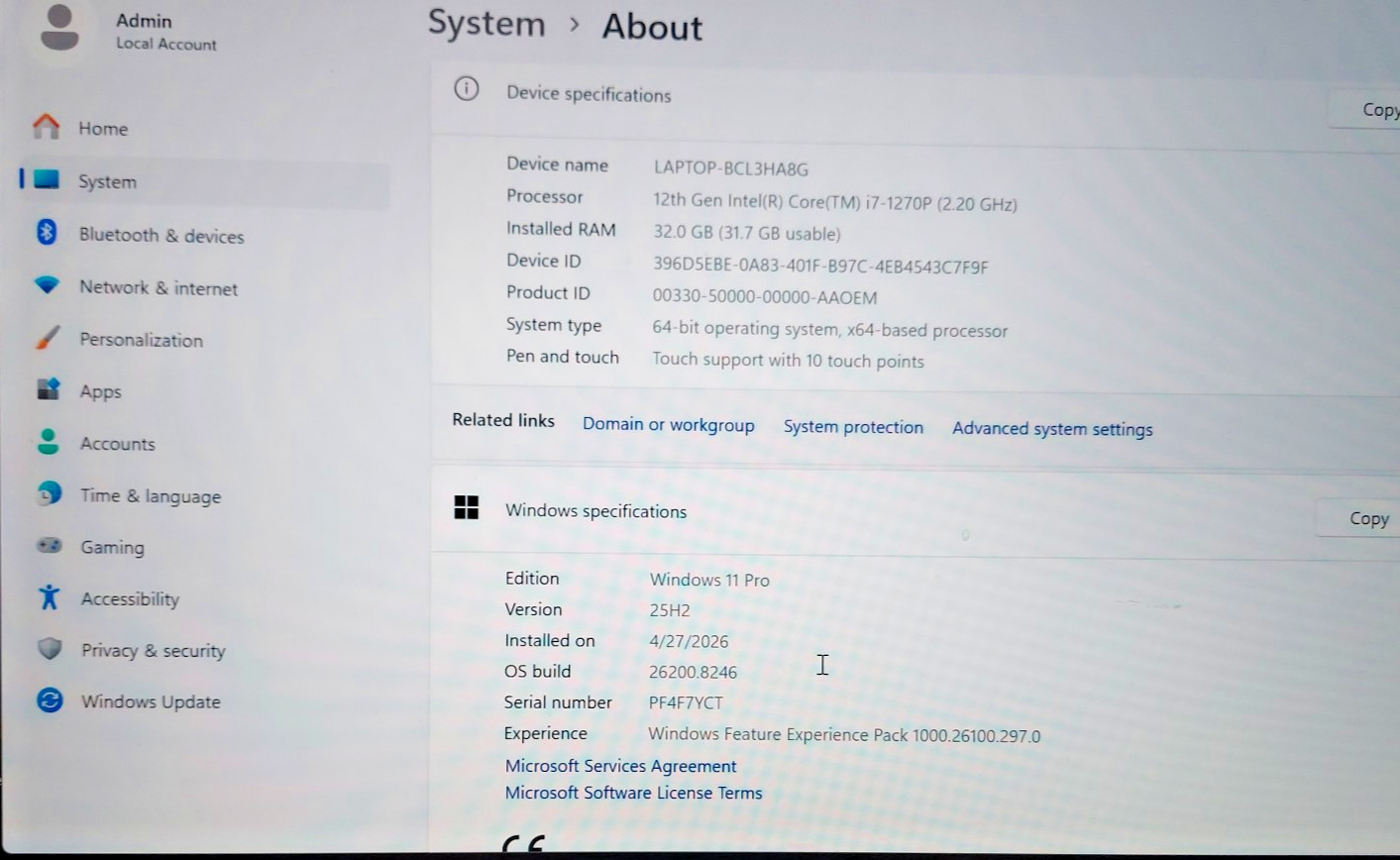Collapse the Windows specifications header
Screen dimensions: 1400x860
915,513
